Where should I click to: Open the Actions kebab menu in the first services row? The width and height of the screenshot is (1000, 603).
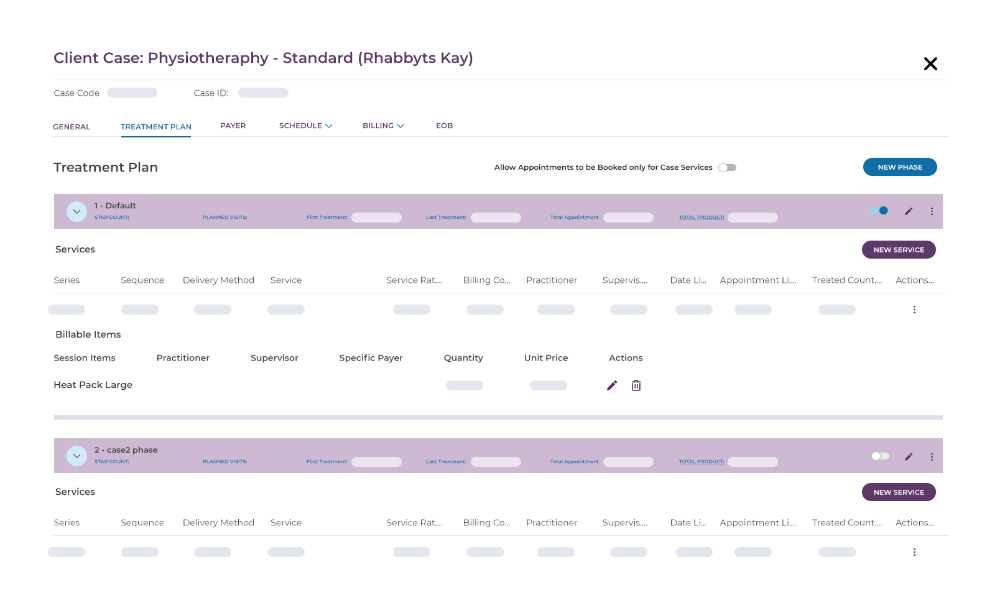coord(913,310)
